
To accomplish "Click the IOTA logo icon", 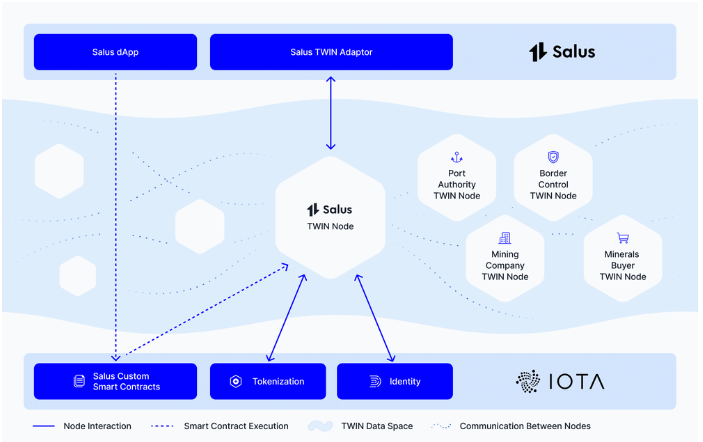I will point(529,381).
